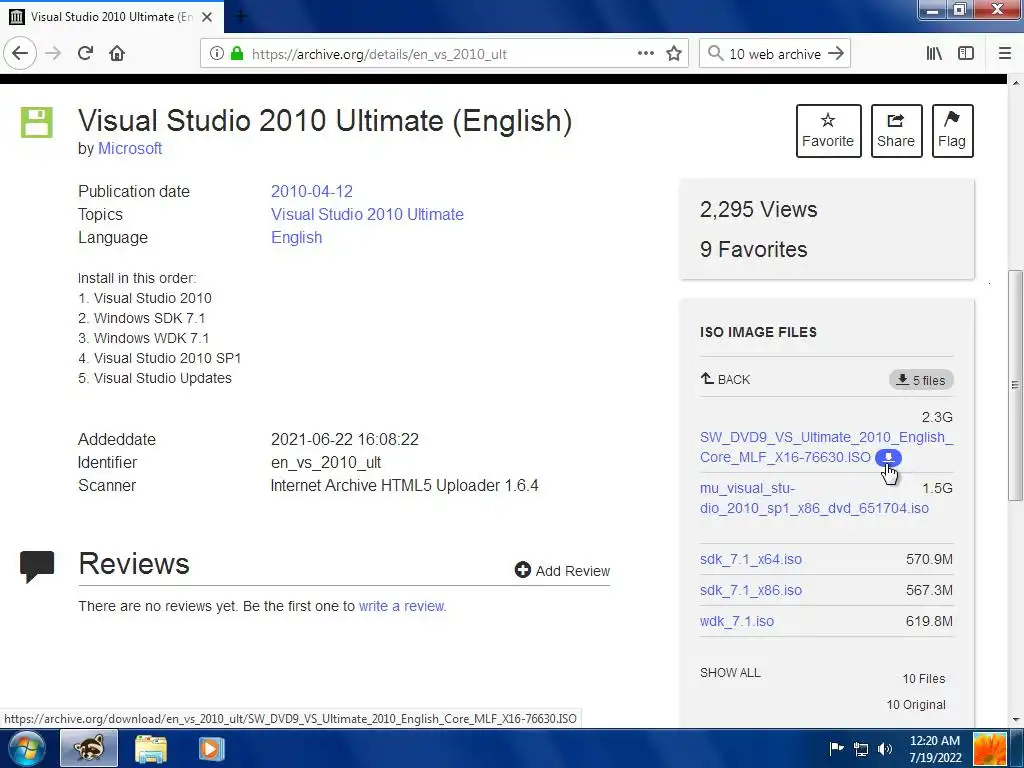Click the '2,295 Views' text
Screen dimensions: 1024x768
pos(758,210)
